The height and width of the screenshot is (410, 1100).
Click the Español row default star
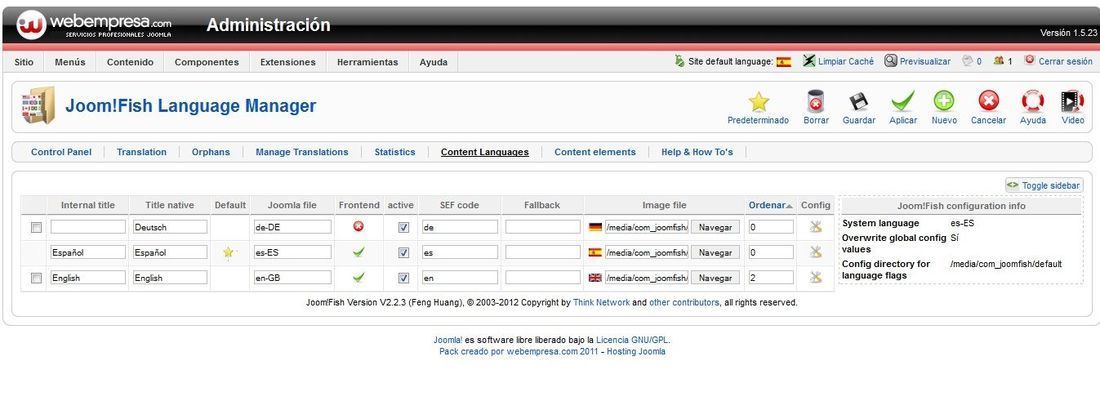coord(228,252)
